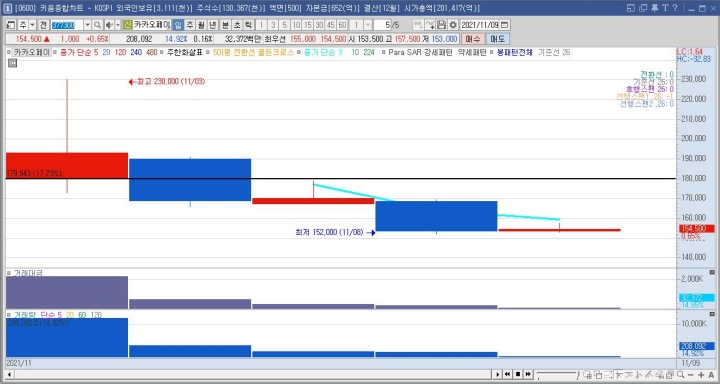The height and width of the screenshot is (384, 720).
Task: Click the stock code input field
Action: coord(67,25)
